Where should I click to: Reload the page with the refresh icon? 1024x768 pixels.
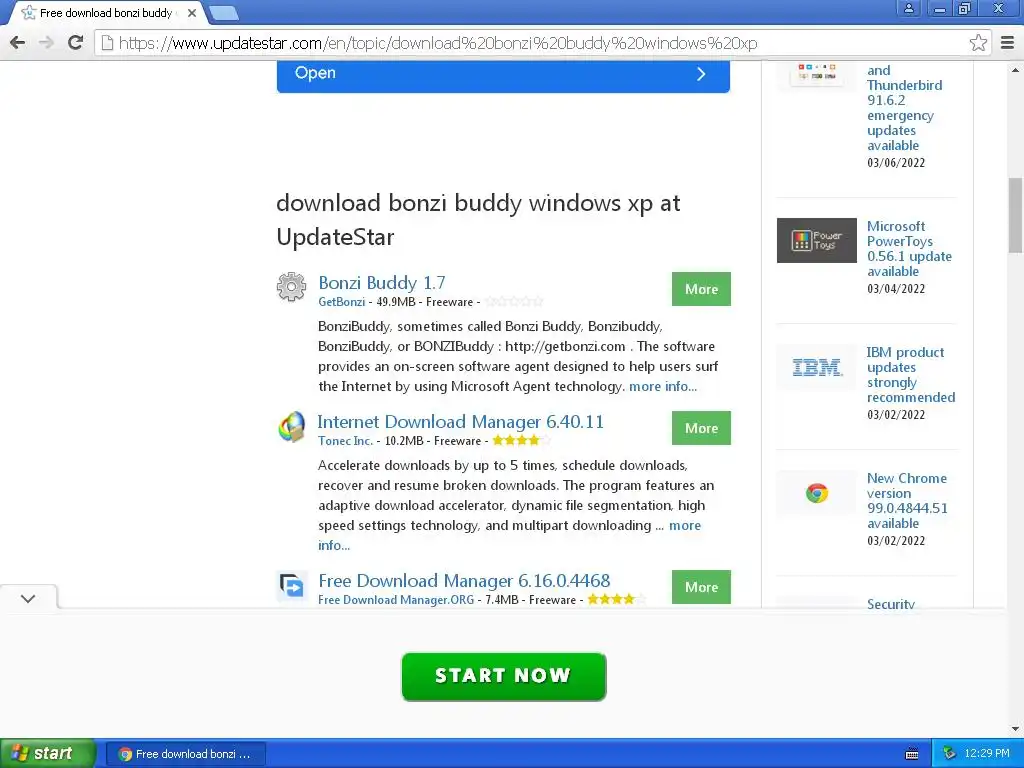point(76,43)
